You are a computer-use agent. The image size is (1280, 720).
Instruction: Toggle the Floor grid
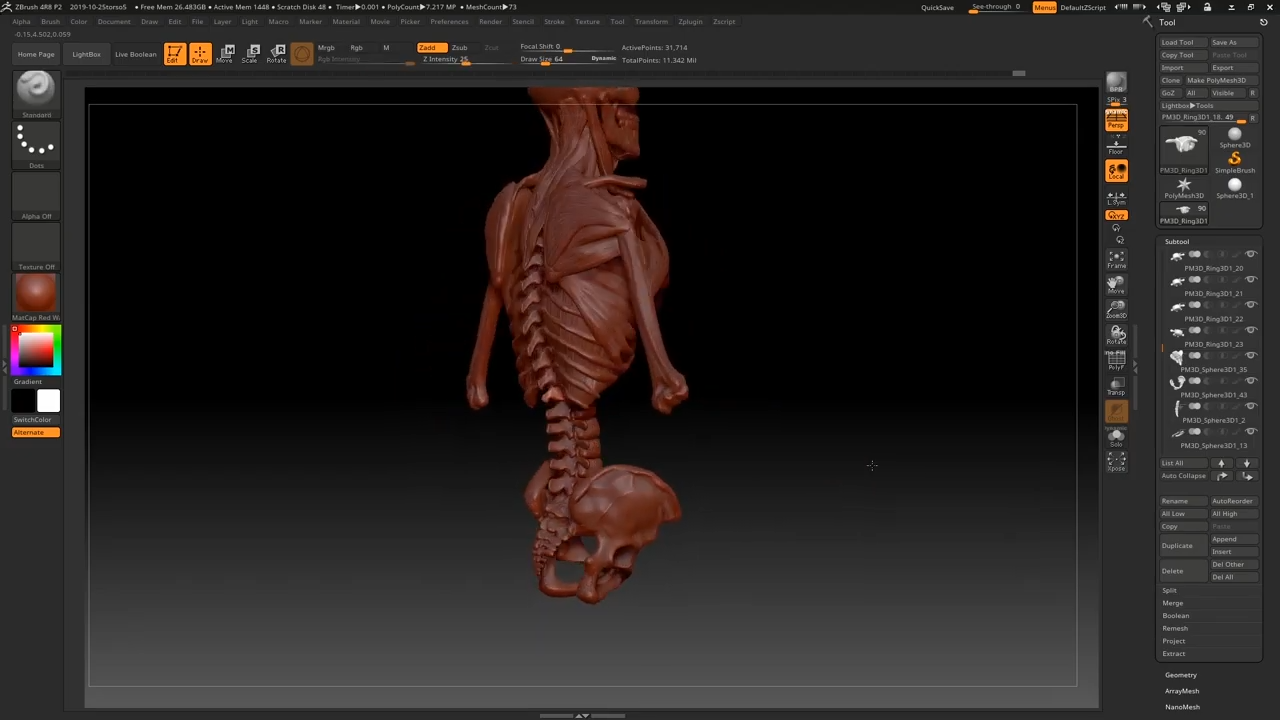pos(1116,146)
